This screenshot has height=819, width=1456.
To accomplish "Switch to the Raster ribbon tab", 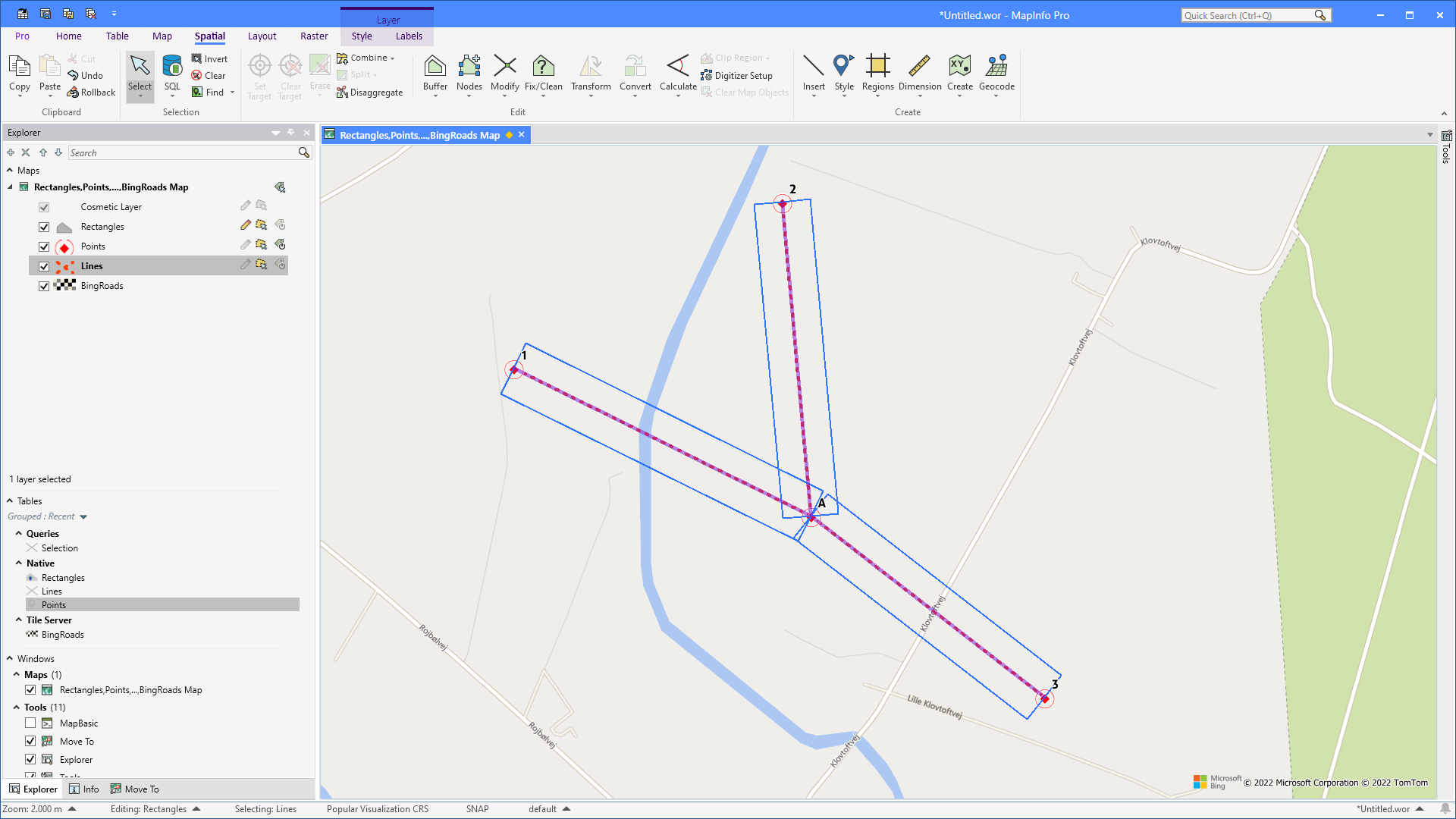I will pos(314,36).
